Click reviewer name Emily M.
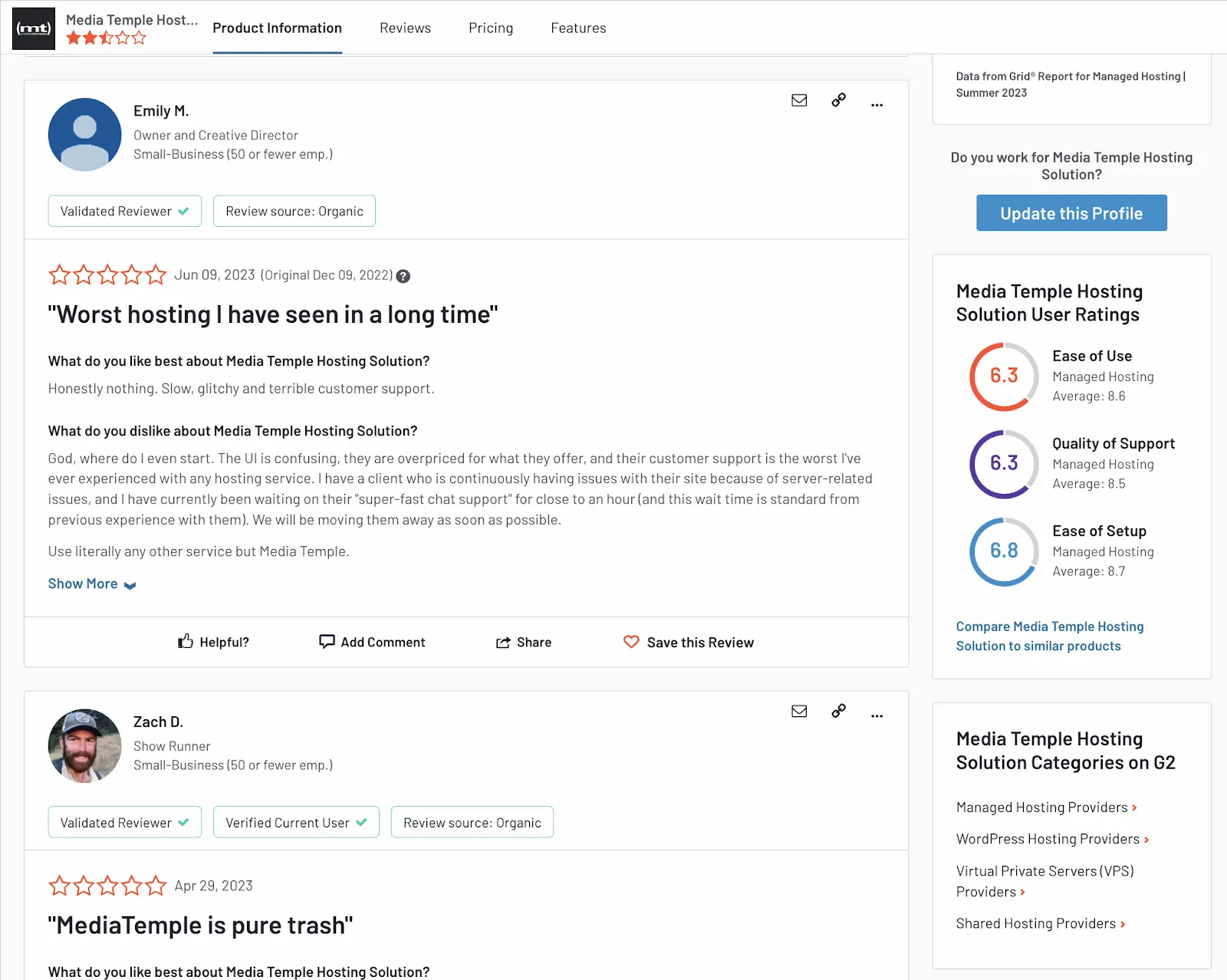The width and height of the screenshot is (1227, 980). click(161, 111)
